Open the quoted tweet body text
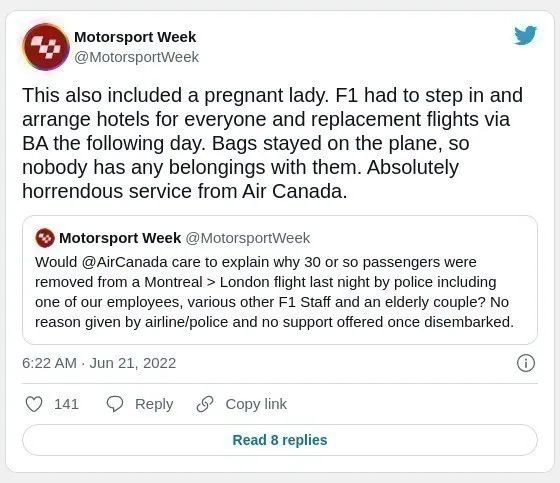Screen dimensions: 560x483 274,292
